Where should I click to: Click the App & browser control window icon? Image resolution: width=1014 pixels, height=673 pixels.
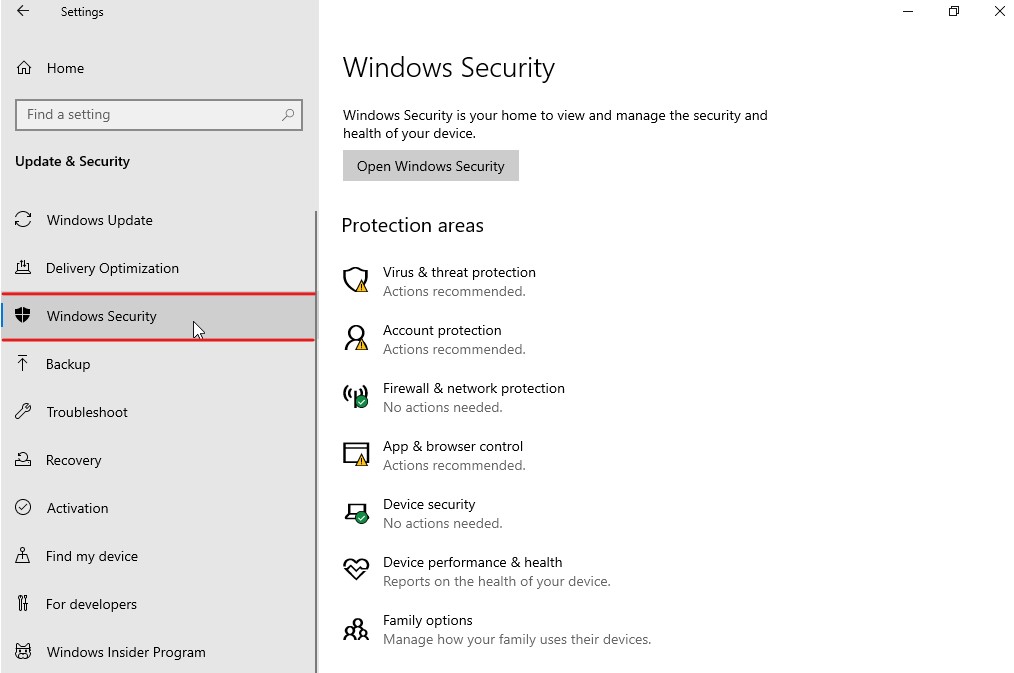click(356, 454)
